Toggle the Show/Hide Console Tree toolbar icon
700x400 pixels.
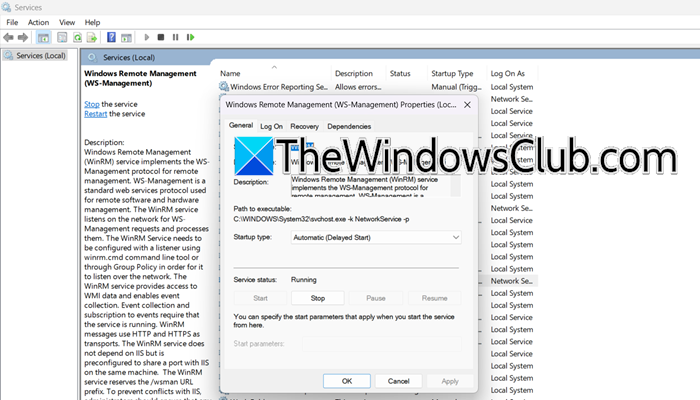43,38
